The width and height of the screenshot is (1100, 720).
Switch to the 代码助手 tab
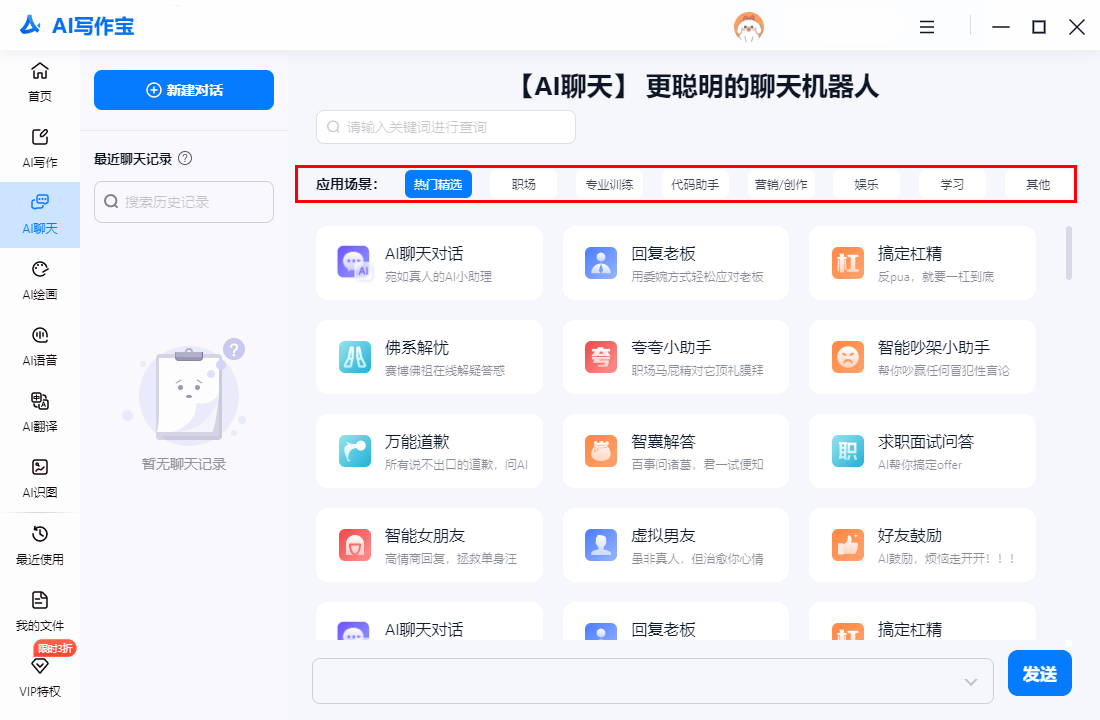(695, 184)
